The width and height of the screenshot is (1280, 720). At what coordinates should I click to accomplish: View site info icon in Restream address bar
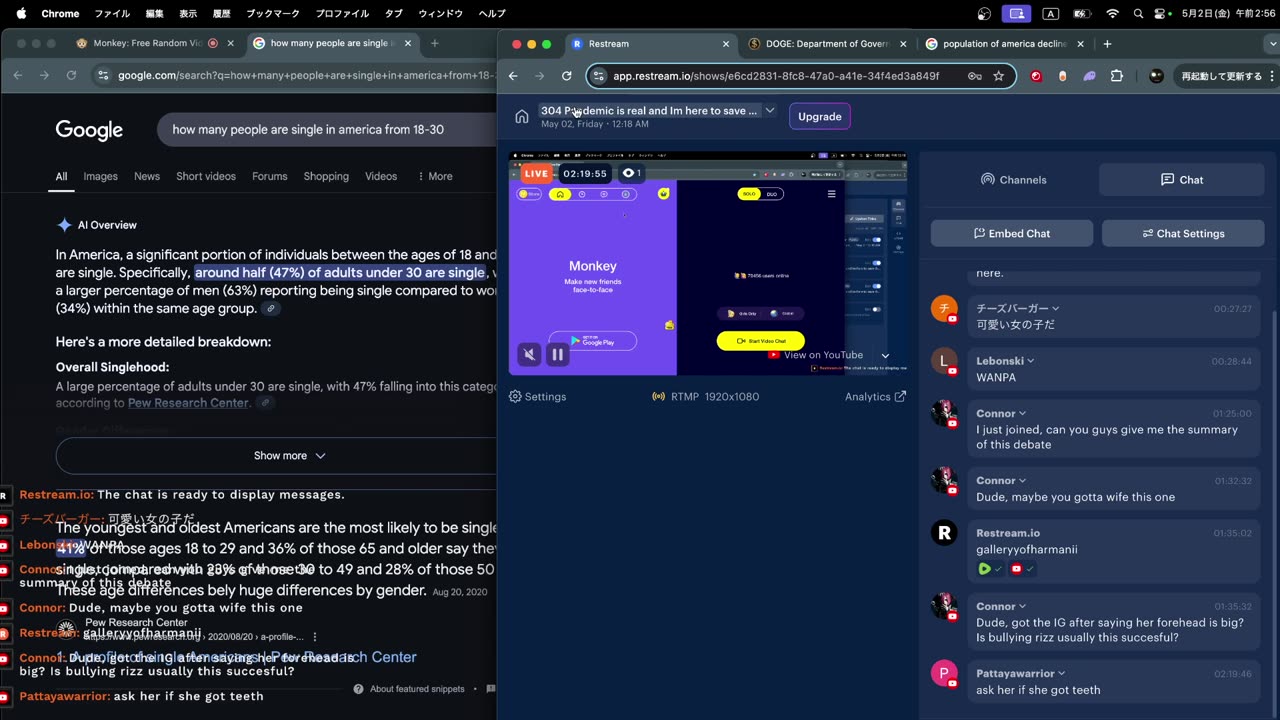[x=597, y=76]
